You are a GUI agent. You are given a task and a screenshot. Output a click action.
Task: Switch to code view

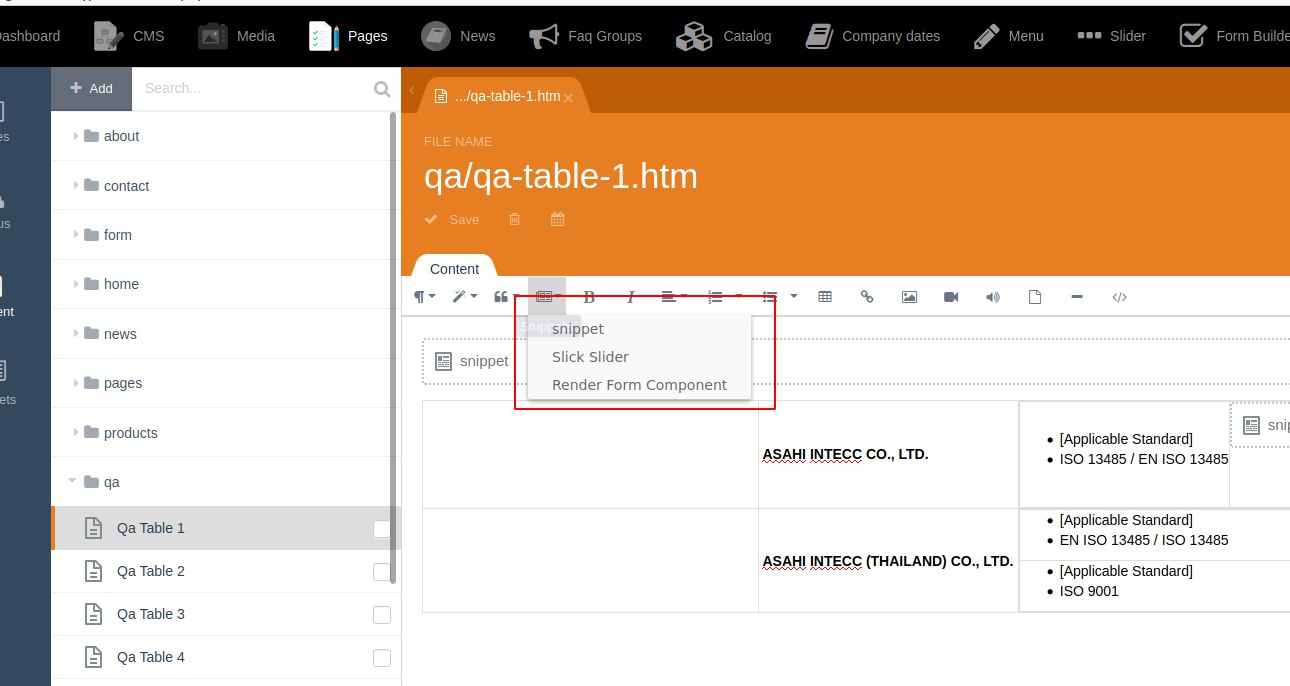(x=1120, y=297)
